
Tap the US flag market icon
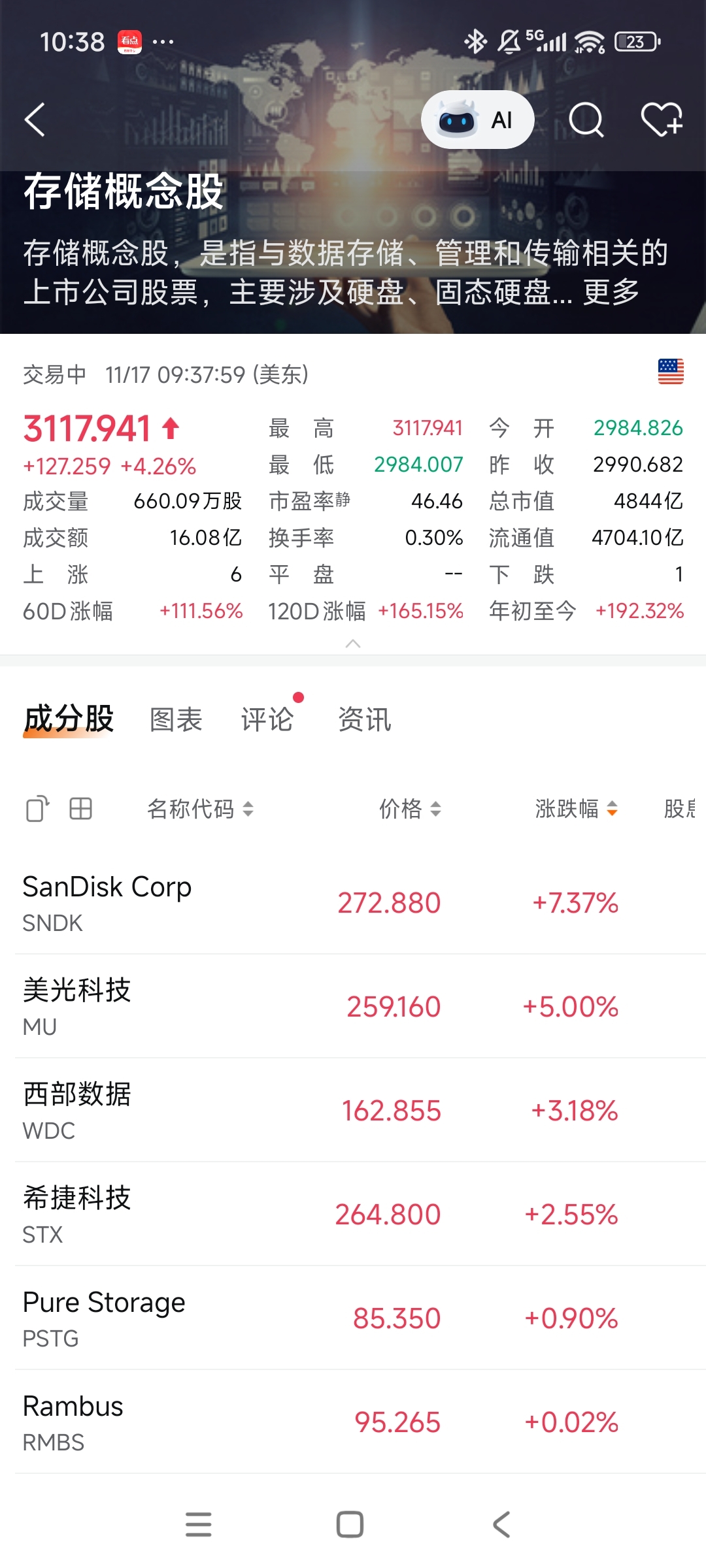coord(671,372)
